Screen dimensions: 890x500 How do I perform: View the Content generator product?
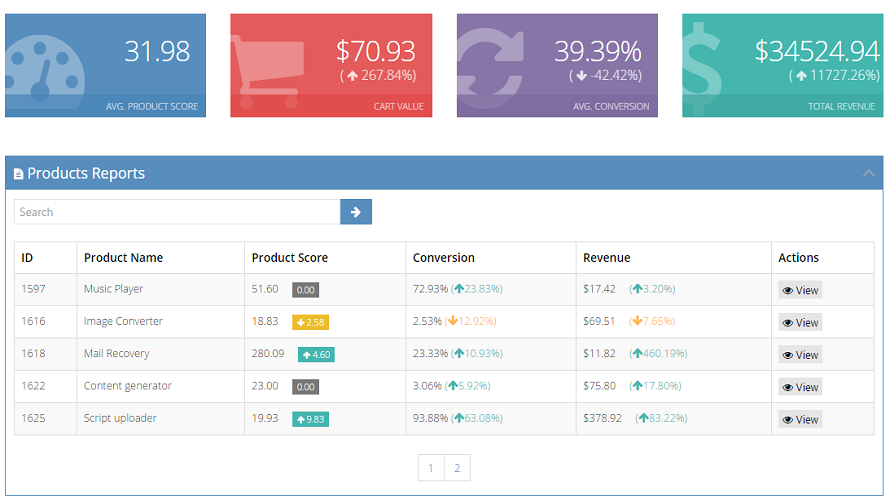(x=800, y=387)
